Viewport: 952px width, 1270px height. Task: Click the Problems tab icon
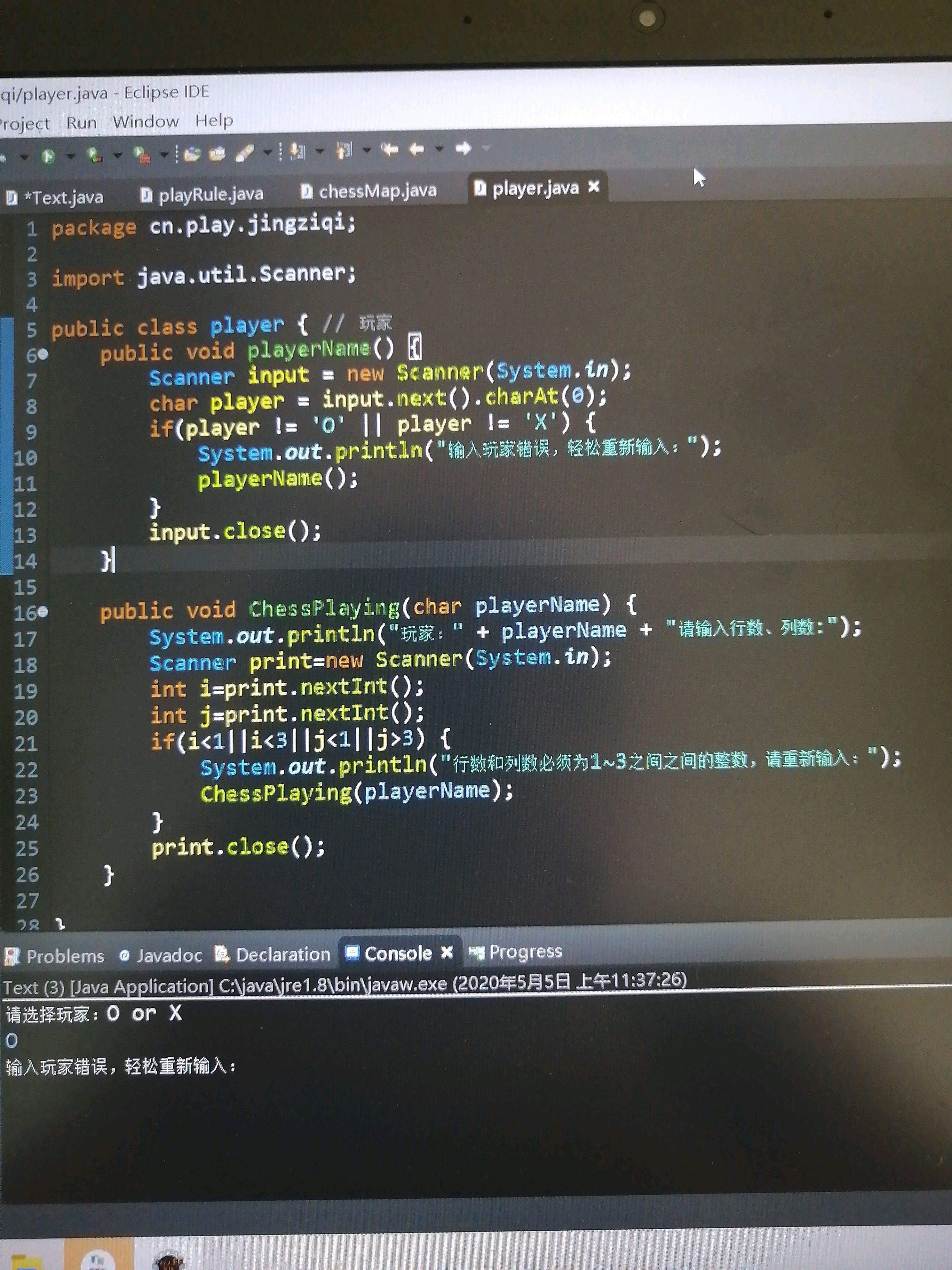(x=12, y=957)
